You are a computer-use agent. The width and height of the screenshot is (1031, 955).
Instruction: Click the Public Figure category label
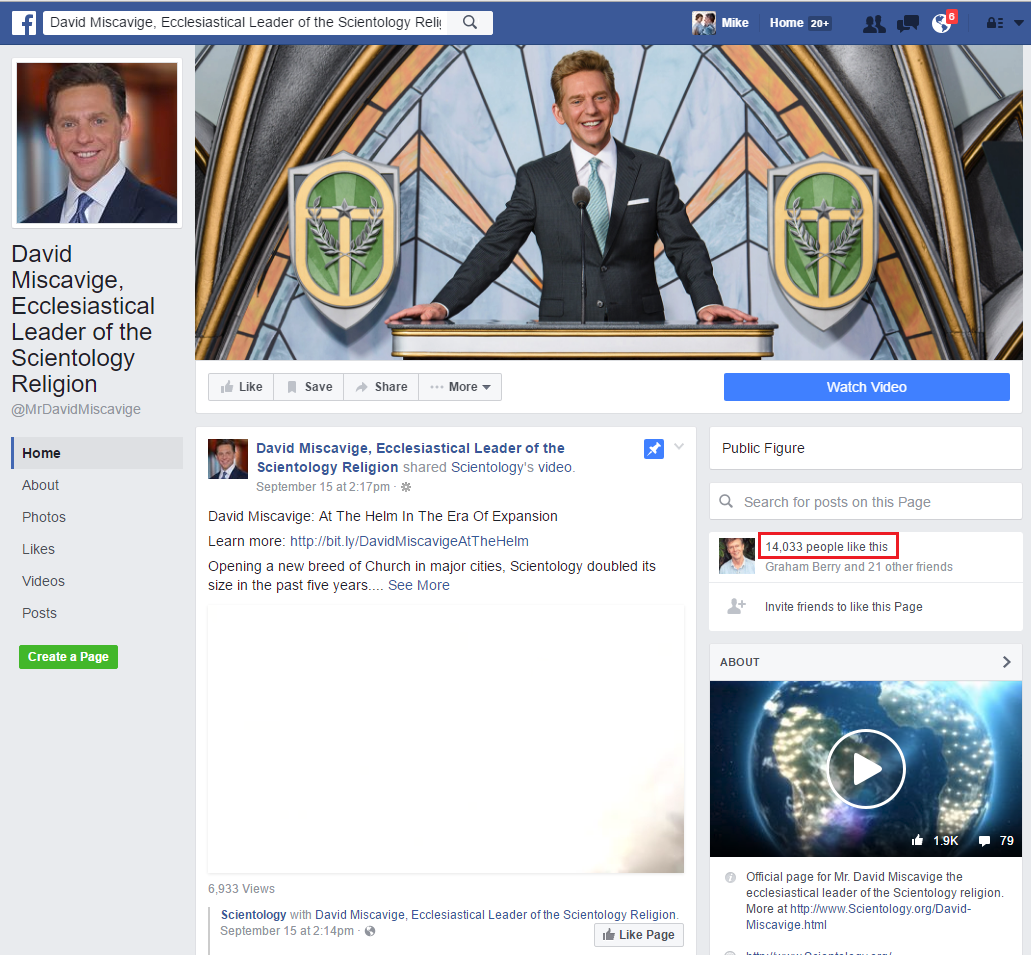coord(763,448)
